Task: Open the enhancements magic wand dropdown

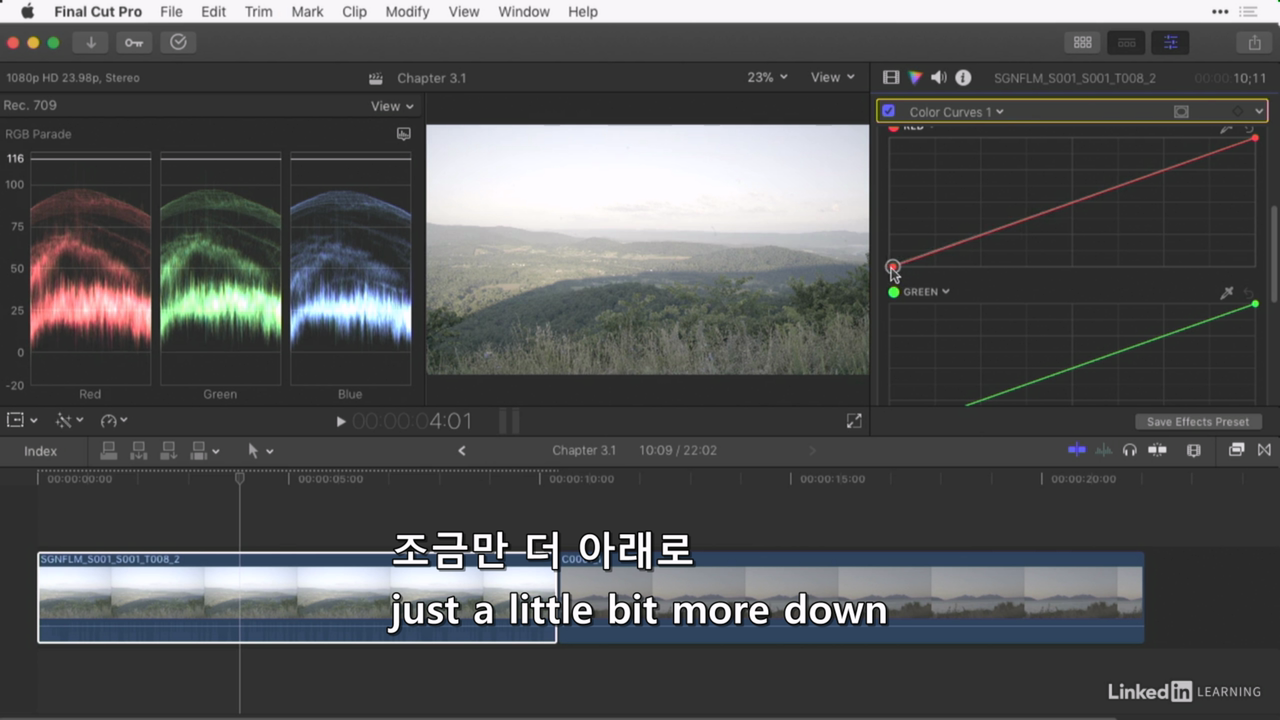Action: pos(69,421)
